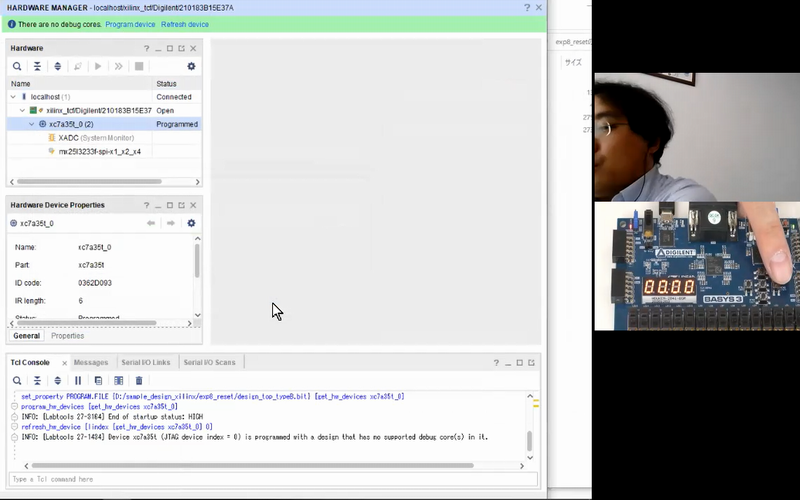The height and width of the screenshot is (500, 800).
Task: Pause the Tcl Console output
Action: point(78,380)
